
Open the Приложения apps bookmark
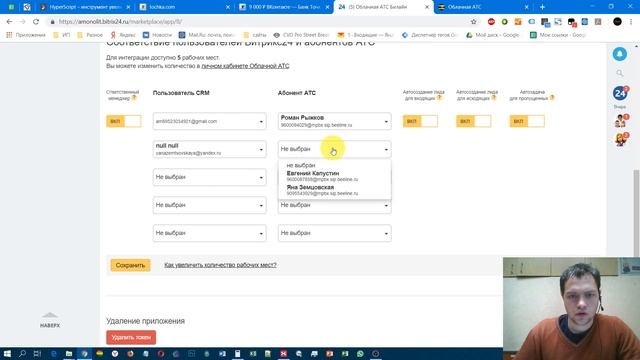[26, 35]
